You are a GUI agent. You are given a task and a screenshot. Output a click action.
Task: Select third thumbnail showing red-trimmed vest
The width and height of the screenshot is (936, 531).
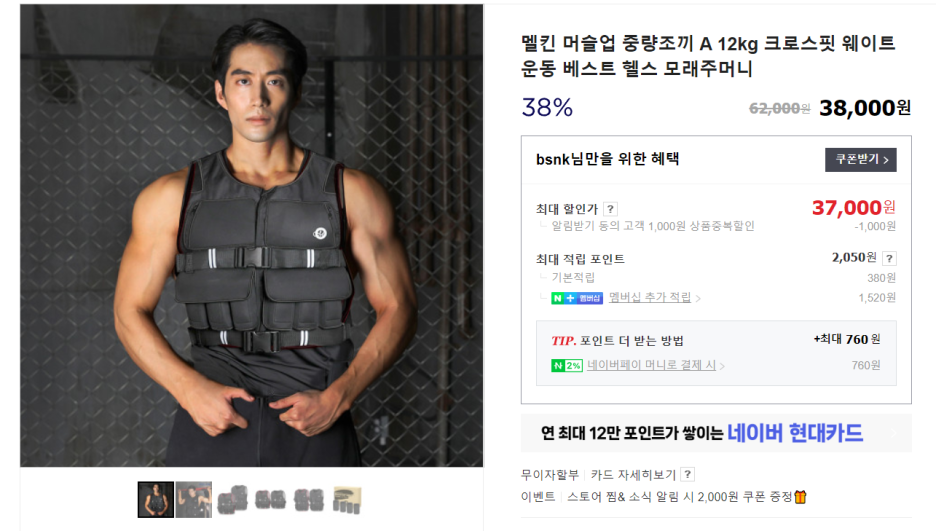(x=232, y=499)
